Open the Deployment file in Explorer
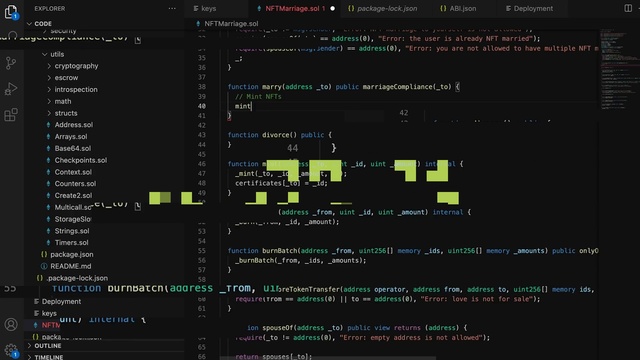Screen dimensions: 640x360 coord(61,302)
